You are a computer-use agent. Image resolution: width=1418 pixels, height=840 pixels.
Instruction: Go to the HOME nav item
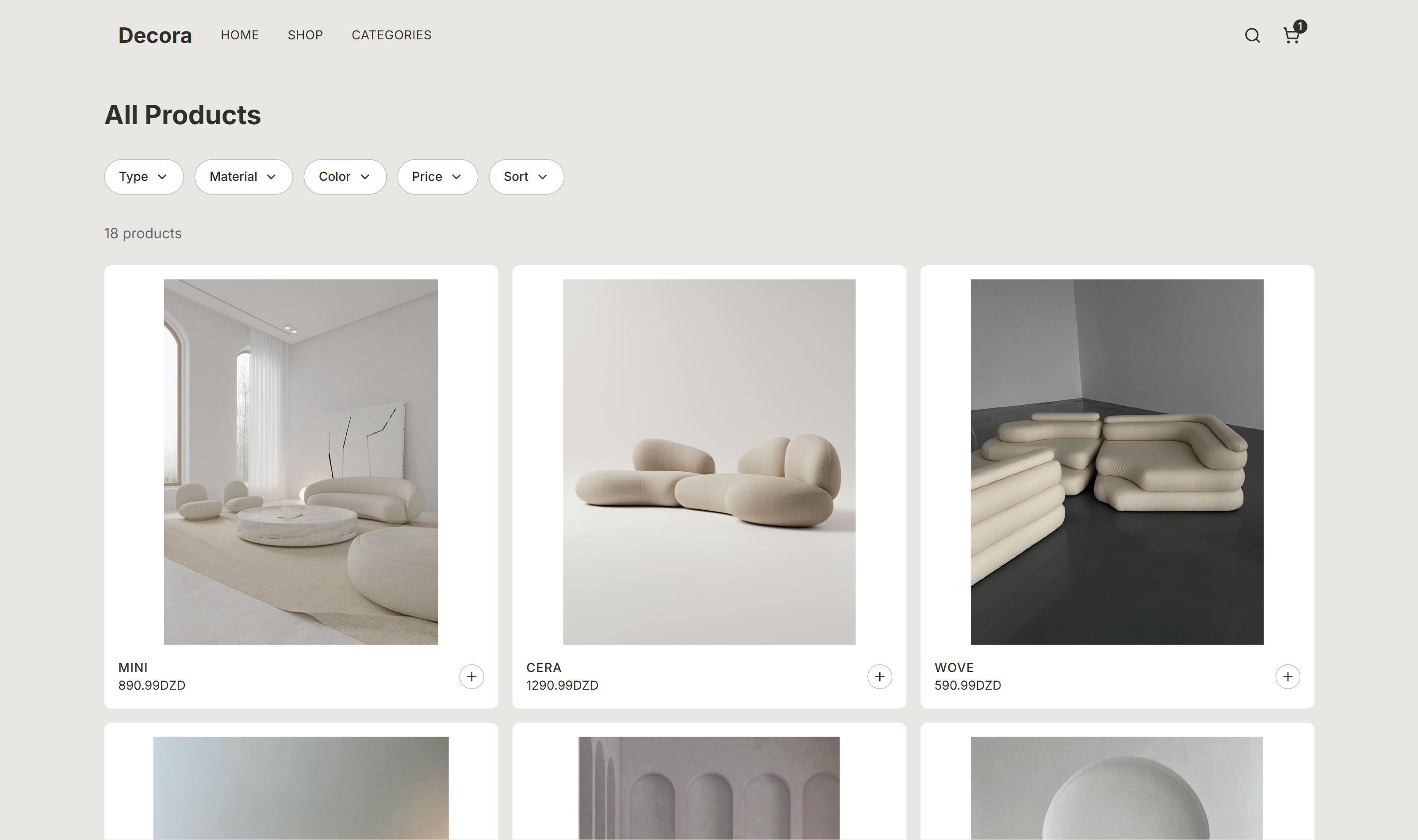click(240, 35)
